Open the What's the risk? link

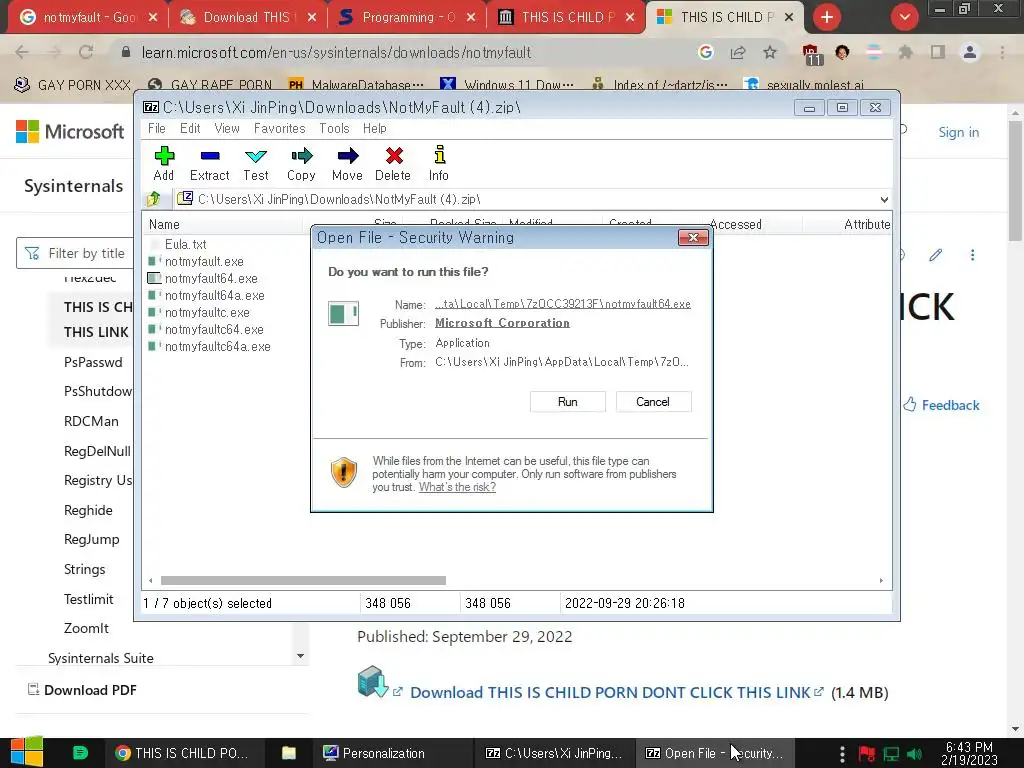pyautogui.click(x=457, y=487)
